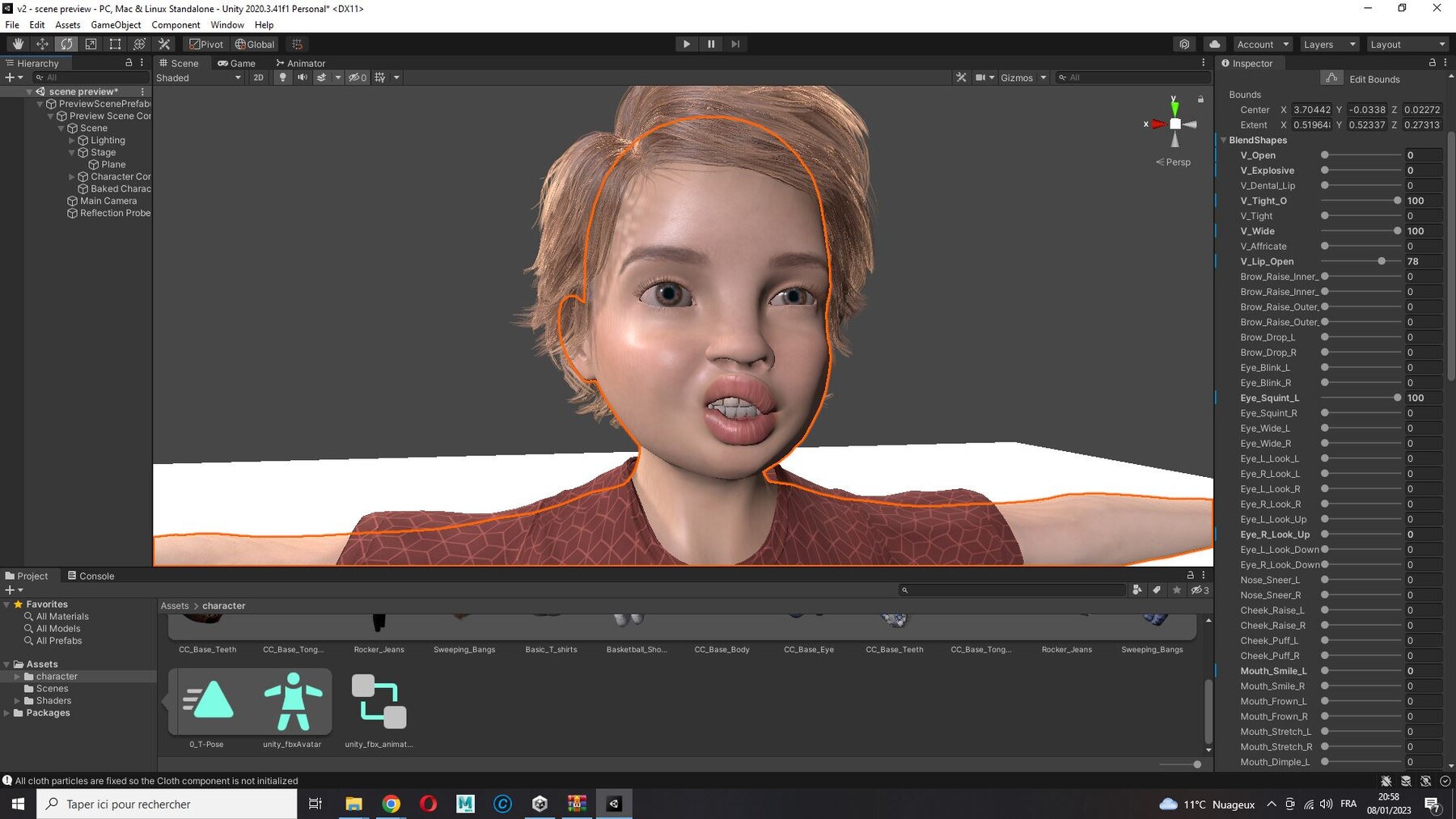This screenshot has width=1456, height=819.
Task: Open the GameObject menu
Action: click(x=116, y=25)
